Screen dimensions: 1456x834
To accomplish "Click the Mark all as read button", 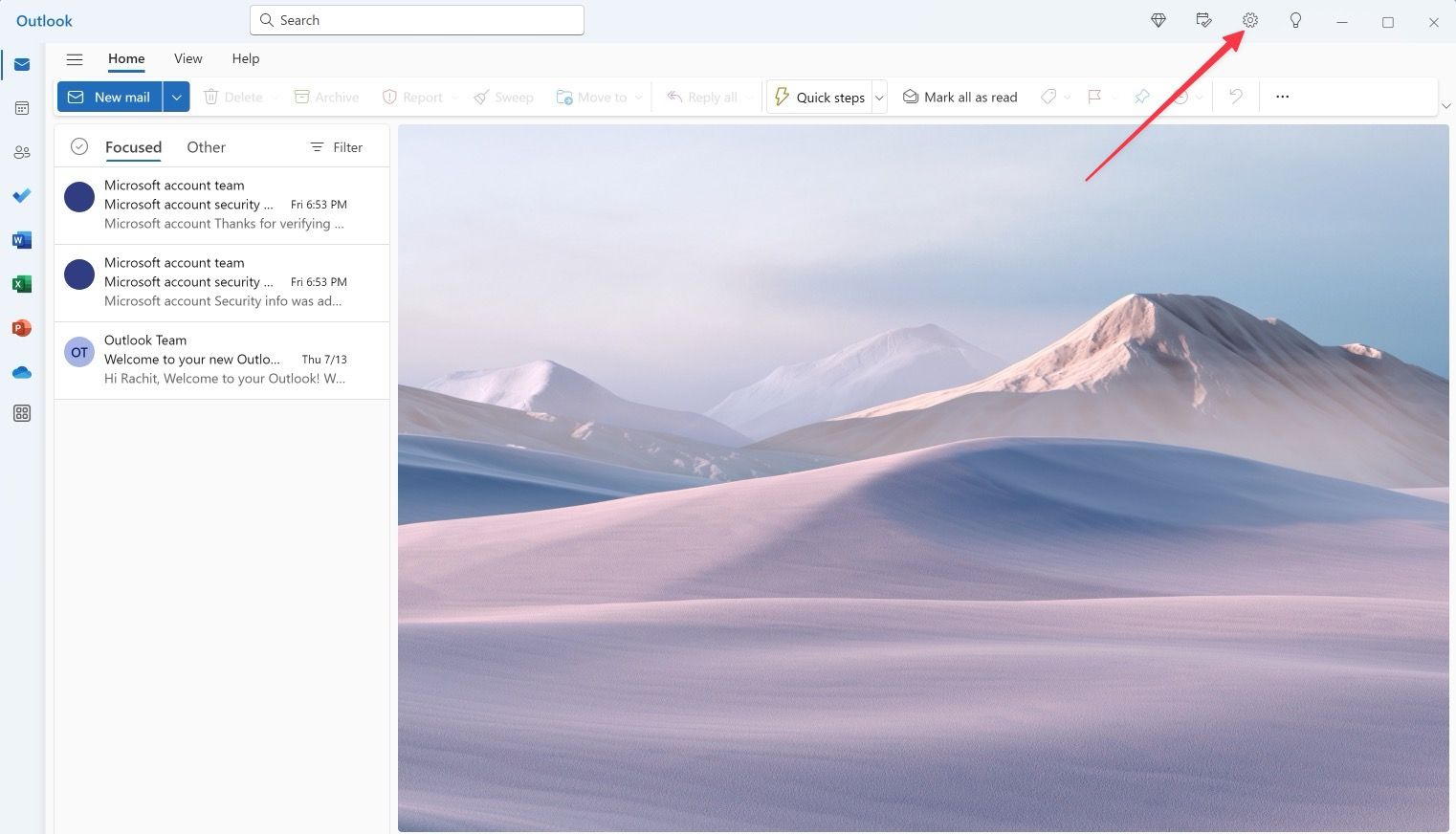I will tap(960, 96).
